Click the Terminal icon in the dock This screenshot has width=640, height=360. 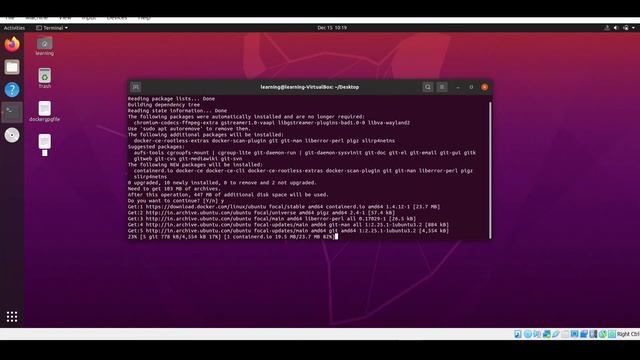click(12, 112)
